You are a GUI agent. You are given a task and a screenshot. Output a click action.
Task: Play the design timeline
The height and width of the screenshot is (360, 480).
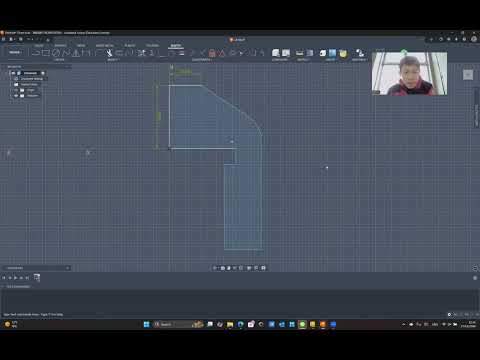[x=15, y=278]
